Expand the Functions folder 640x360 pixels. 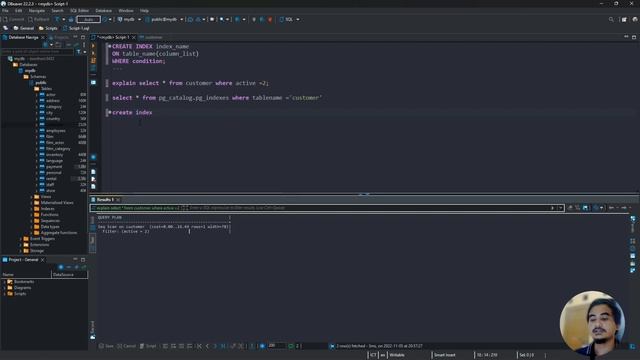coord(31,215)
